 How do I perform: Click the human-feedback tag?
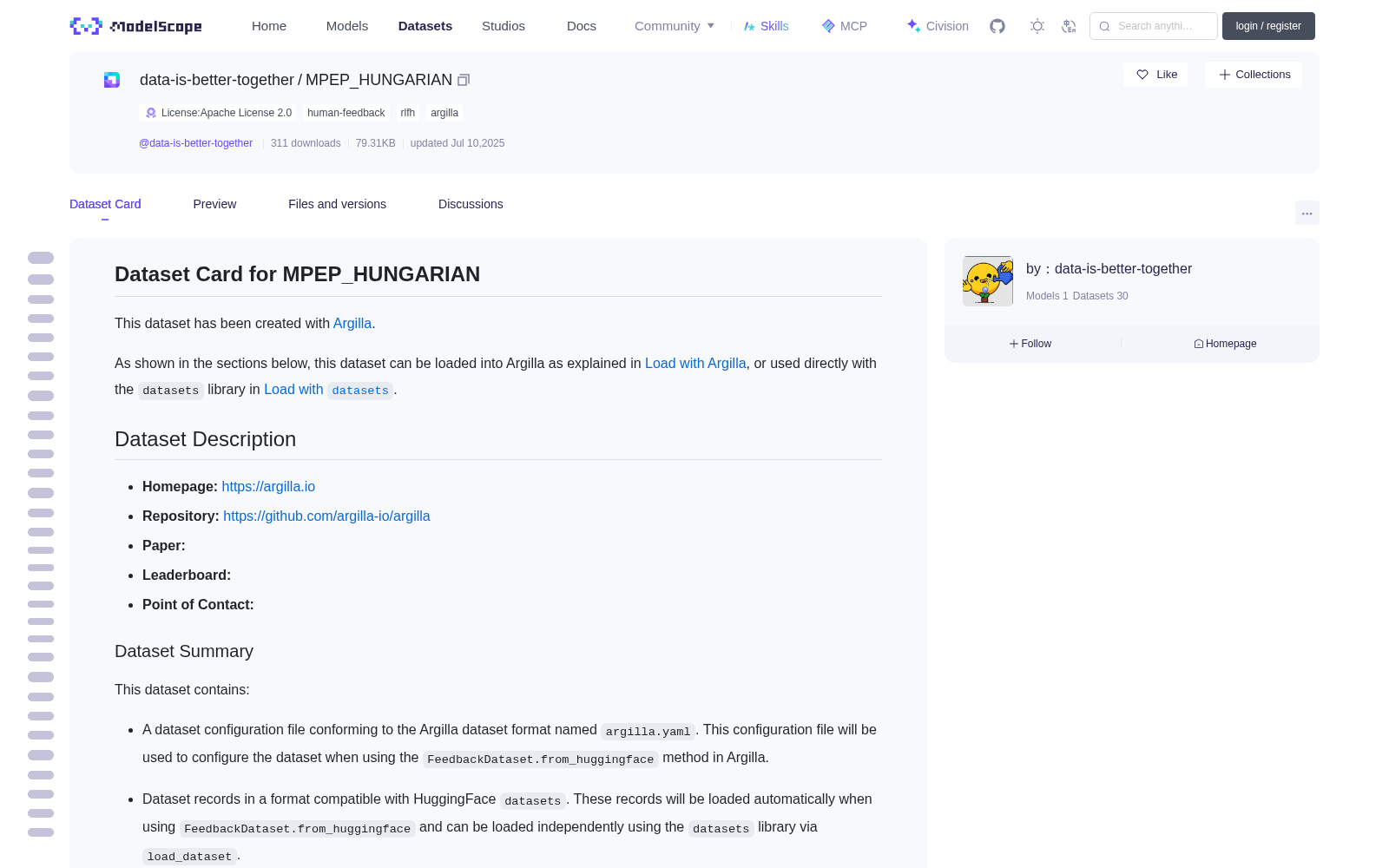(346, 113)
